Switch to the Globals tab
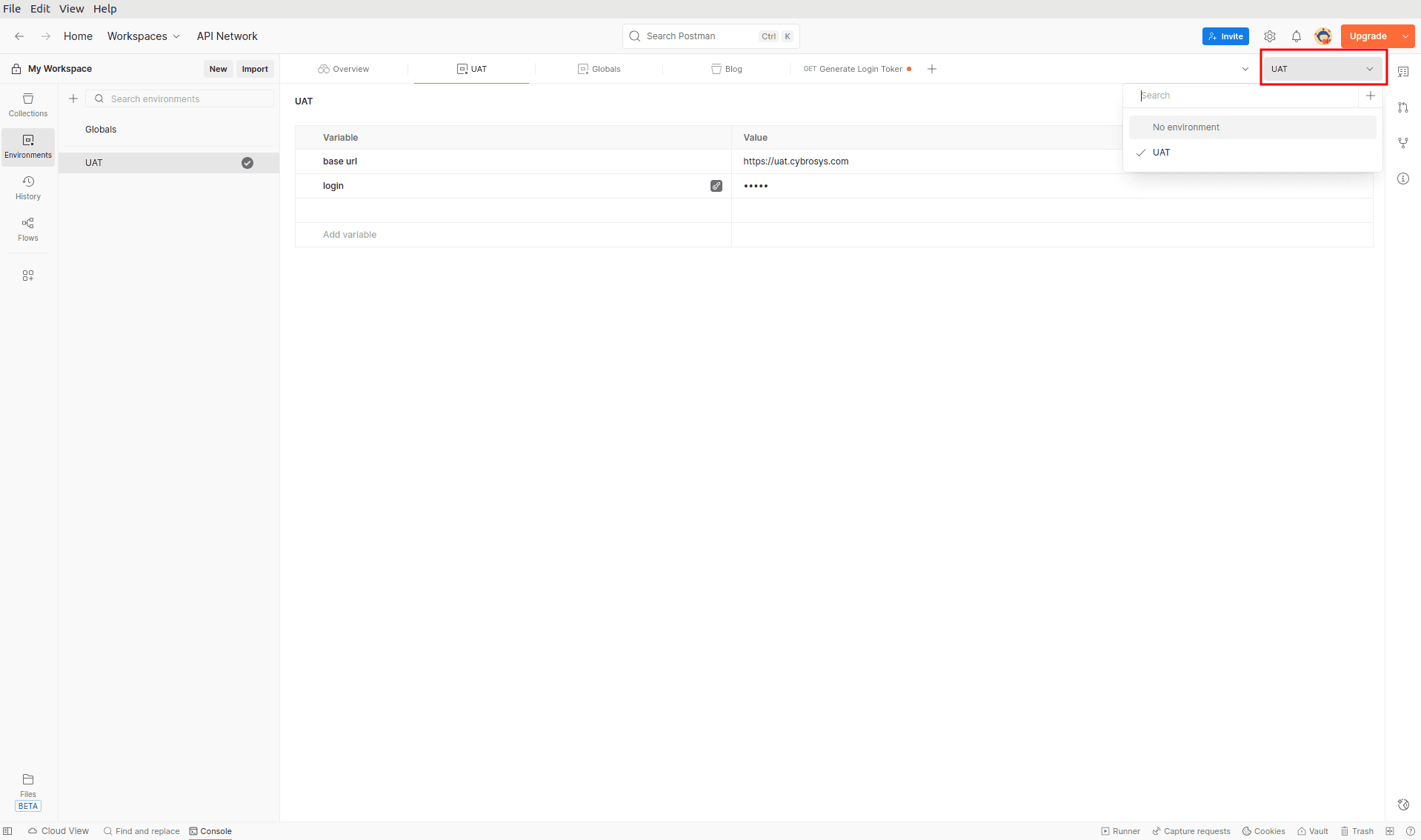The height and width of the screenshot is (840, 1421). (x=599, y=68)
